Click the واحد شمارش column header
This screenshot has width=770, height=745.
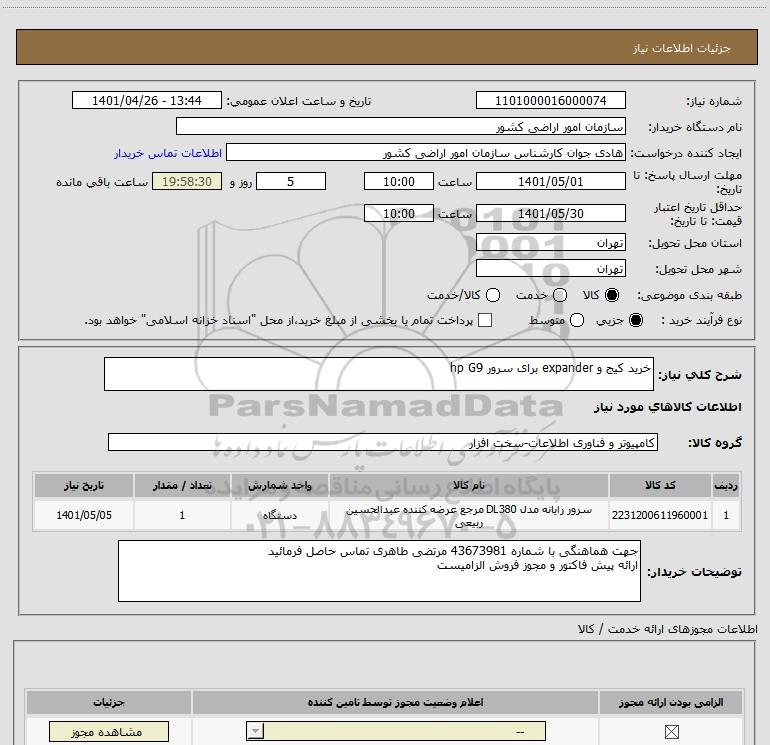pos(279,485)
